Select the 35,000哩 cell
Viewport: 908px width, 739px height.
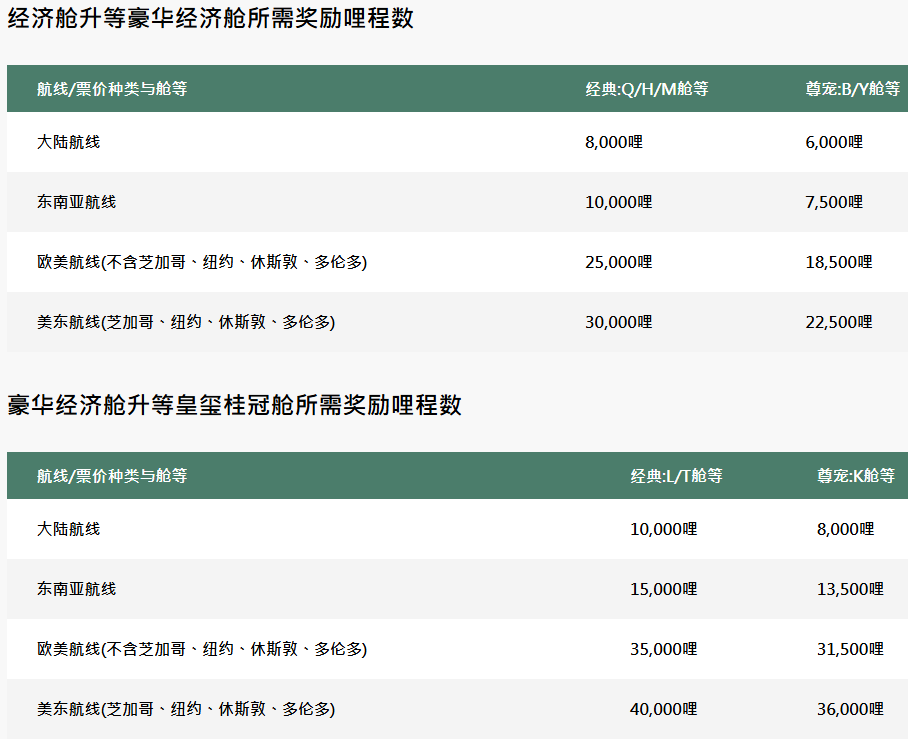click(x=663, y=649)
